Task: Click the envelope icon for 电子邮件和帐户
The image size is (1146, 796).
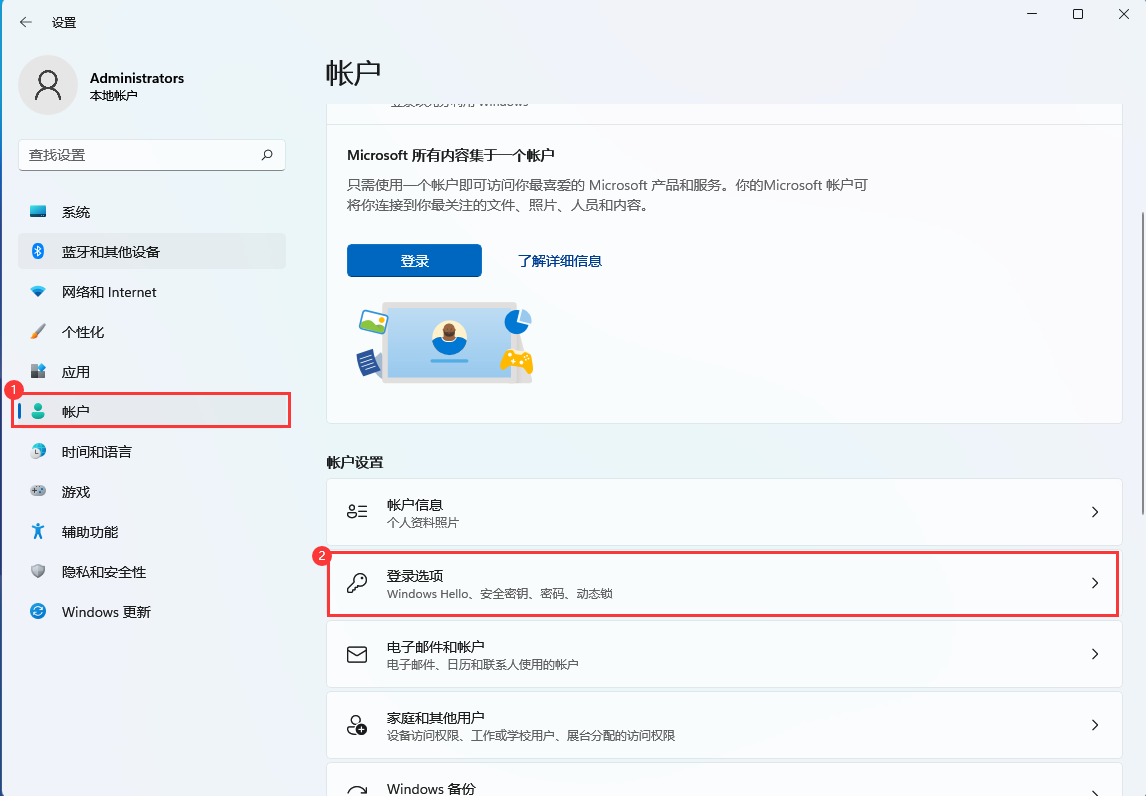Action: [357, 654]
